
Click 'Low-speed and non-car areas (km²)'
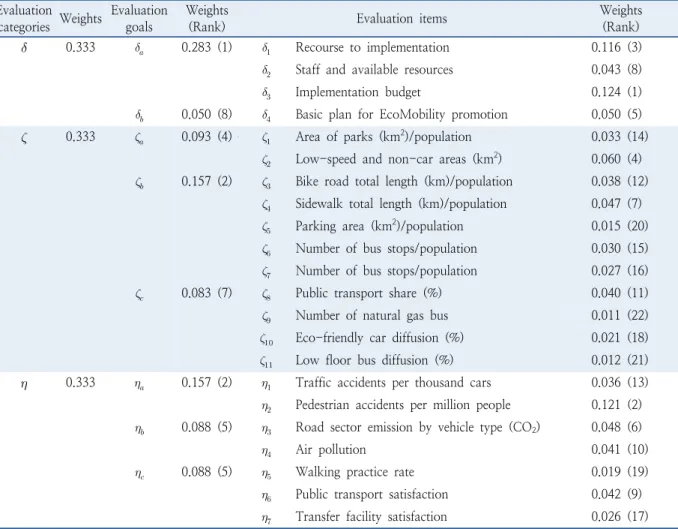pos(398,159)
